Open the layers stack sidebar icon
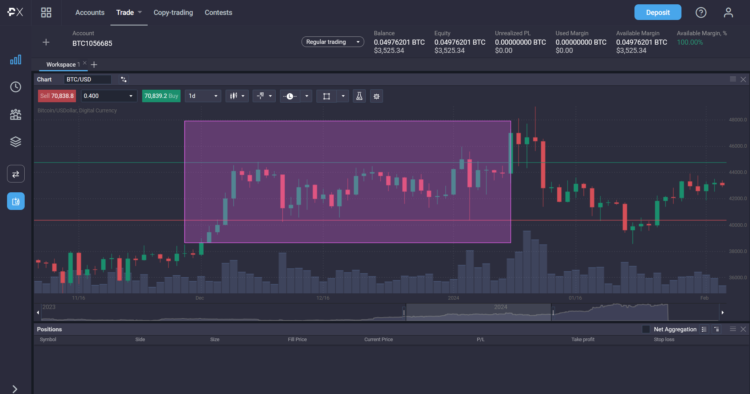 [x=16, y=142]
